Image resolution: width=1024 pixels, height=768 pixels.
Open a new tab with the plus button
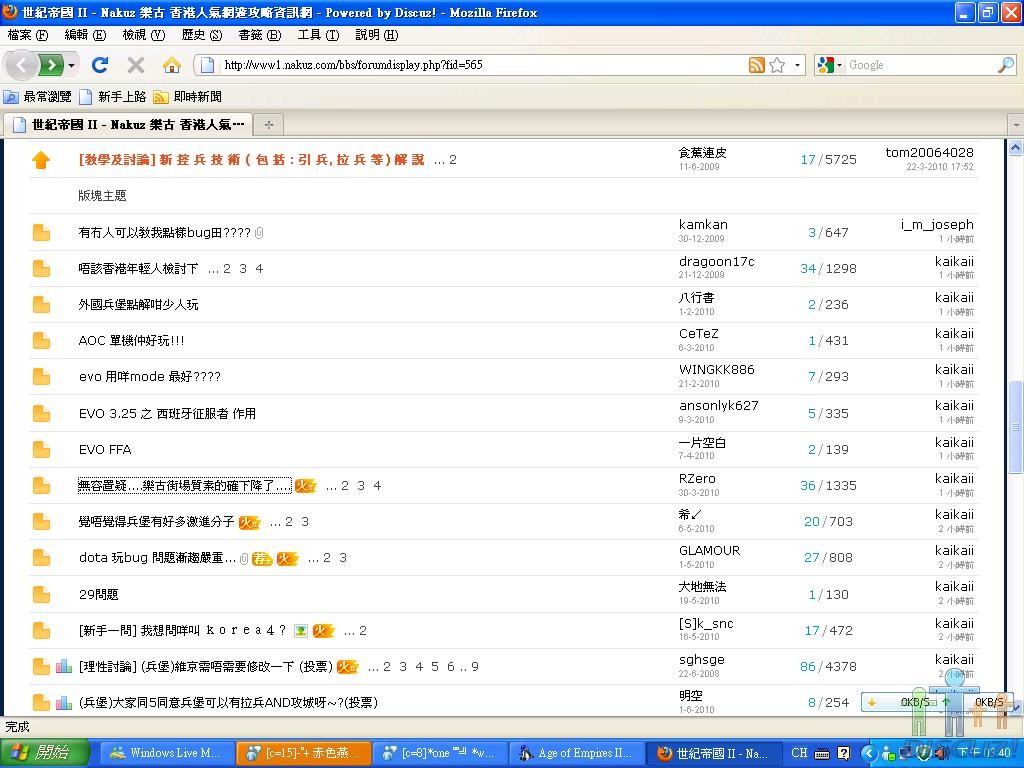coord(268,125)
